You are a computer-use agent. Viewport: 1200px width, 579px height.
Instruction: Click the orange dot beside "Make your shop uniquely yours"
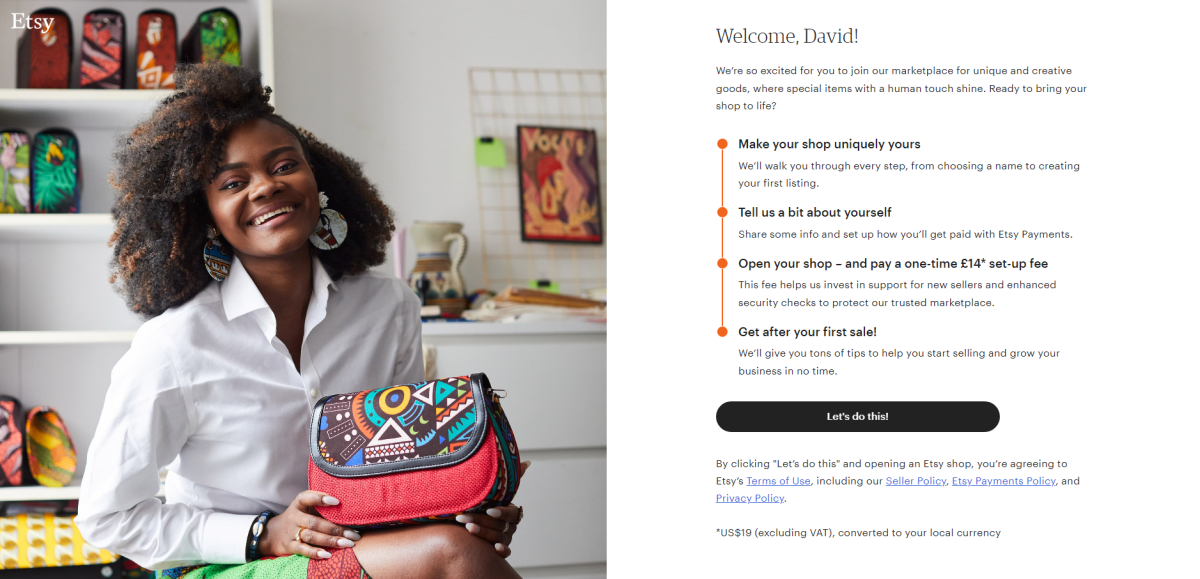pyautogui.click(x=722, y=144)
